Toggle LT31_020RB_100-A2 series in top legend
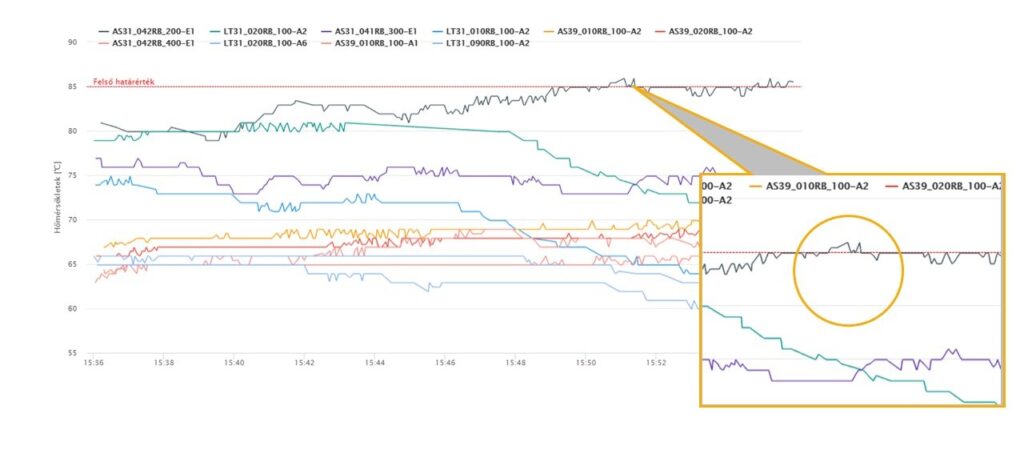 [x=257, y=31]
